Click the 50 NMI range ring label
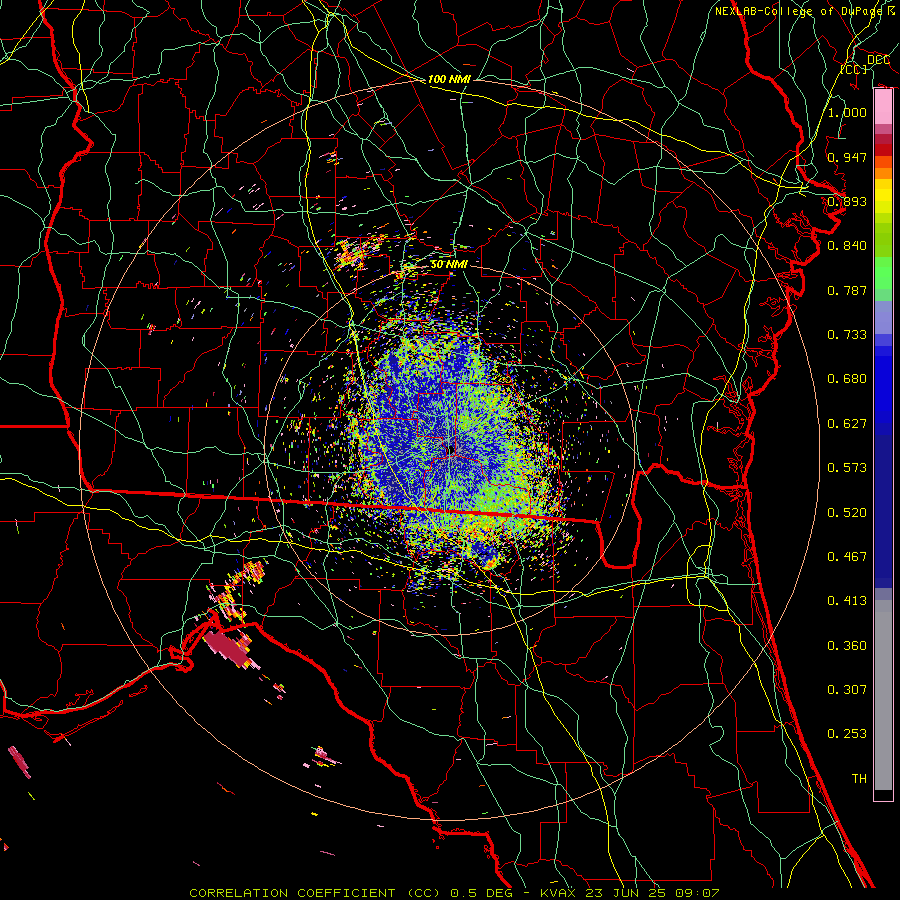The image size is (900, 900). [449, 265]
